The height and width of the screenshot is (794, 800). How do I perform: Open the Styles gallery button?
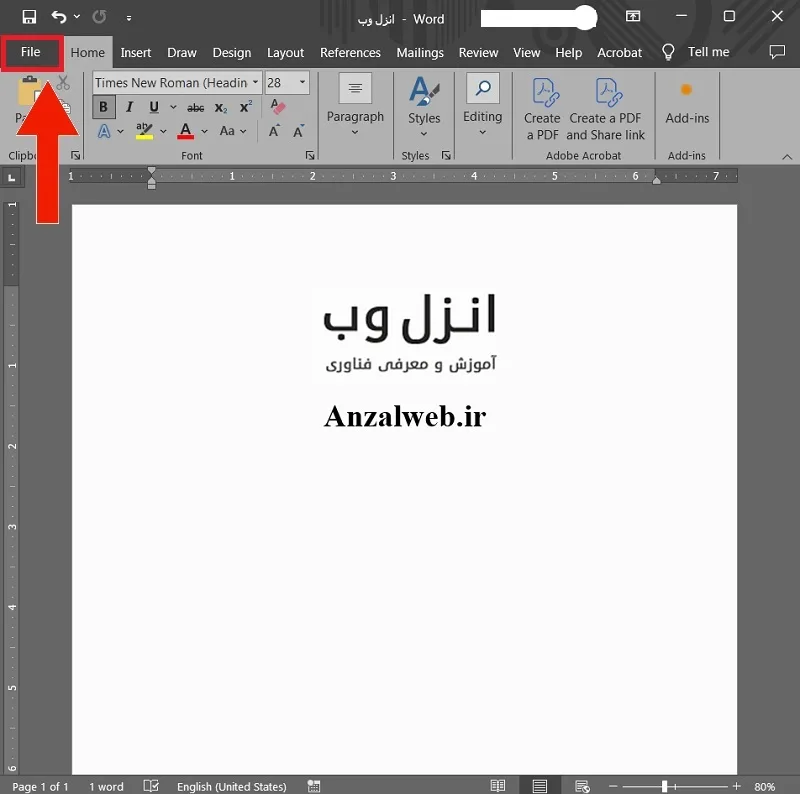coord(424,107)
